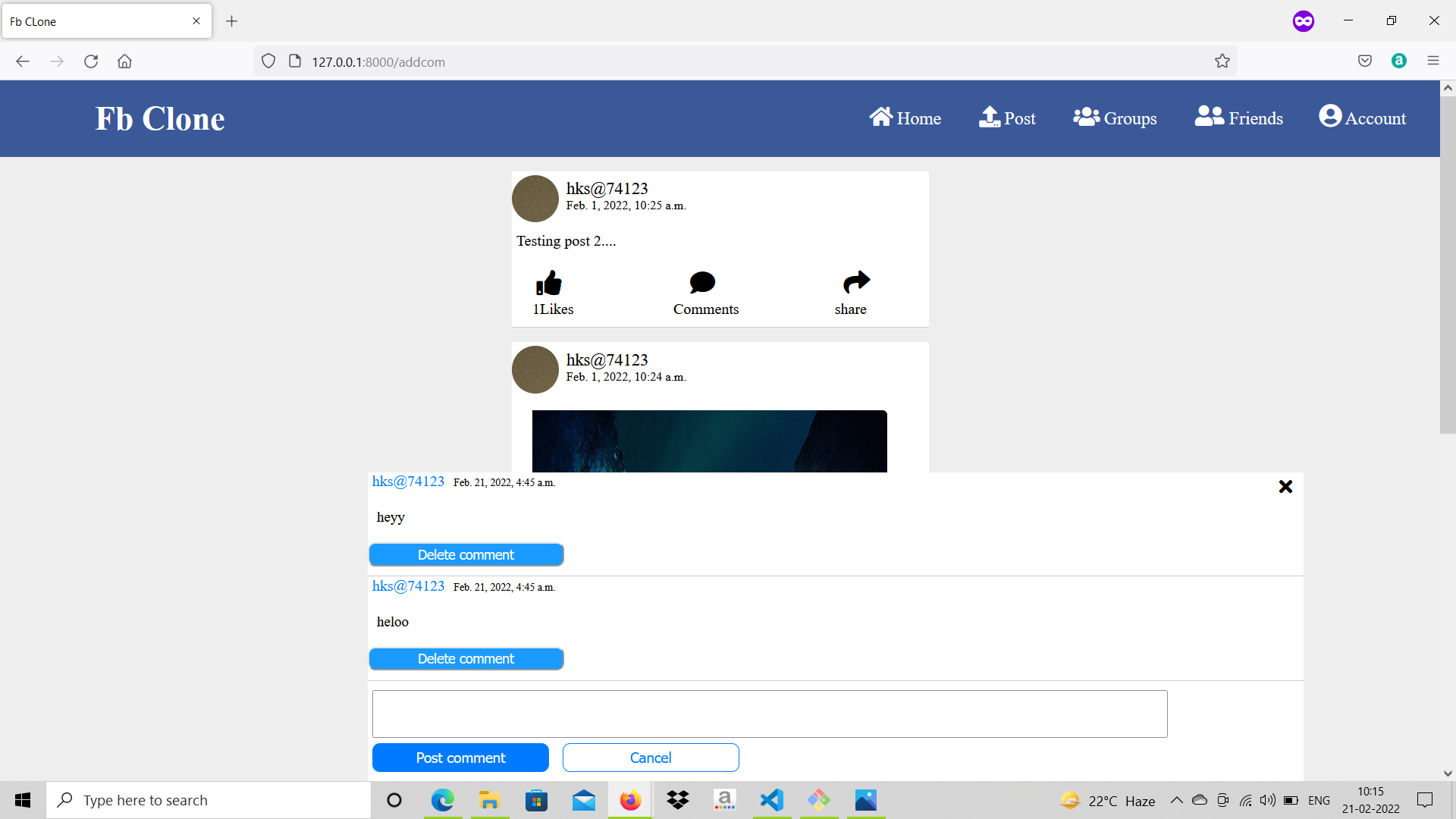Click the address bar URL

pos(378,62)
